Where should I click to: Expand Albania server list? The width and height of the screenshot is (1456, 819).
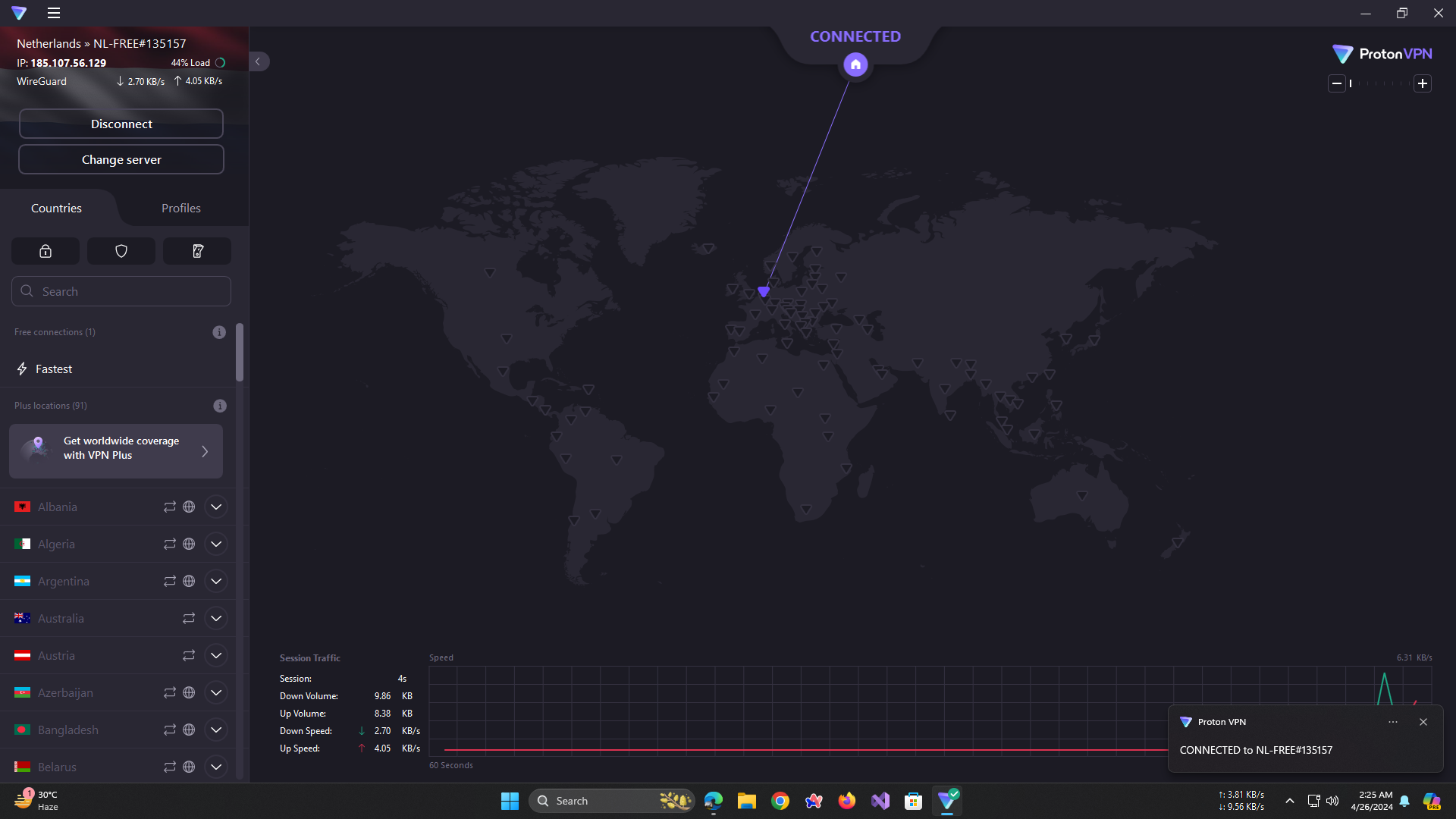tap(216, 507)
